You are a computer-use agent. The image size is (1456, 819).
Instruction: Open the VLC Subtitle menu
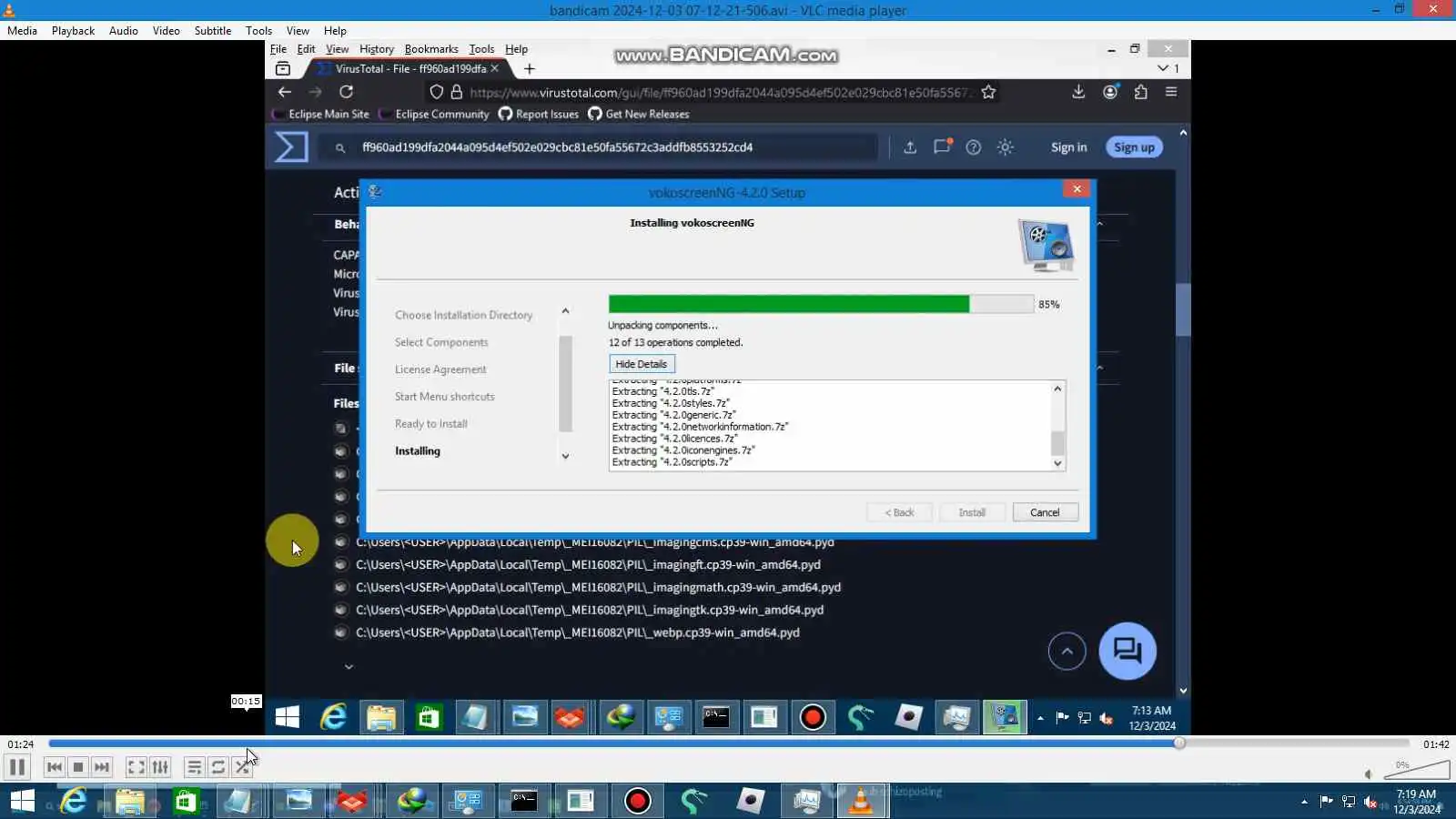pyautogui.click(x=213, y=30)
